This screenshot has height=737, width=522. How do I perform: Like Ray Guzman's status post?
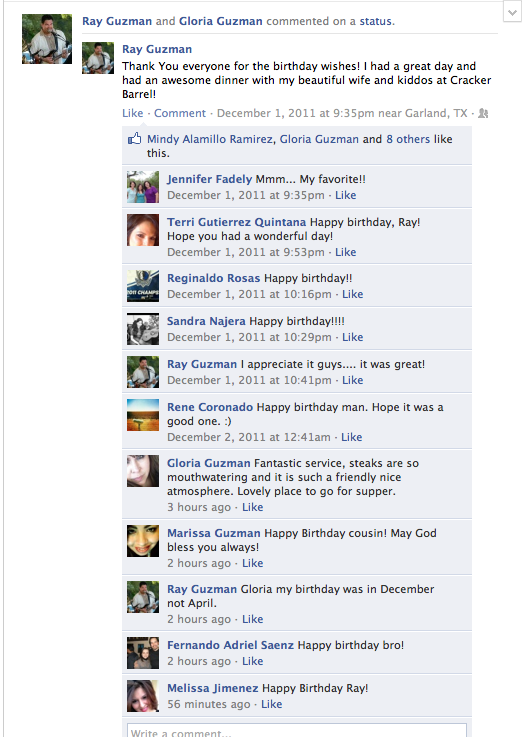(132, 113)
